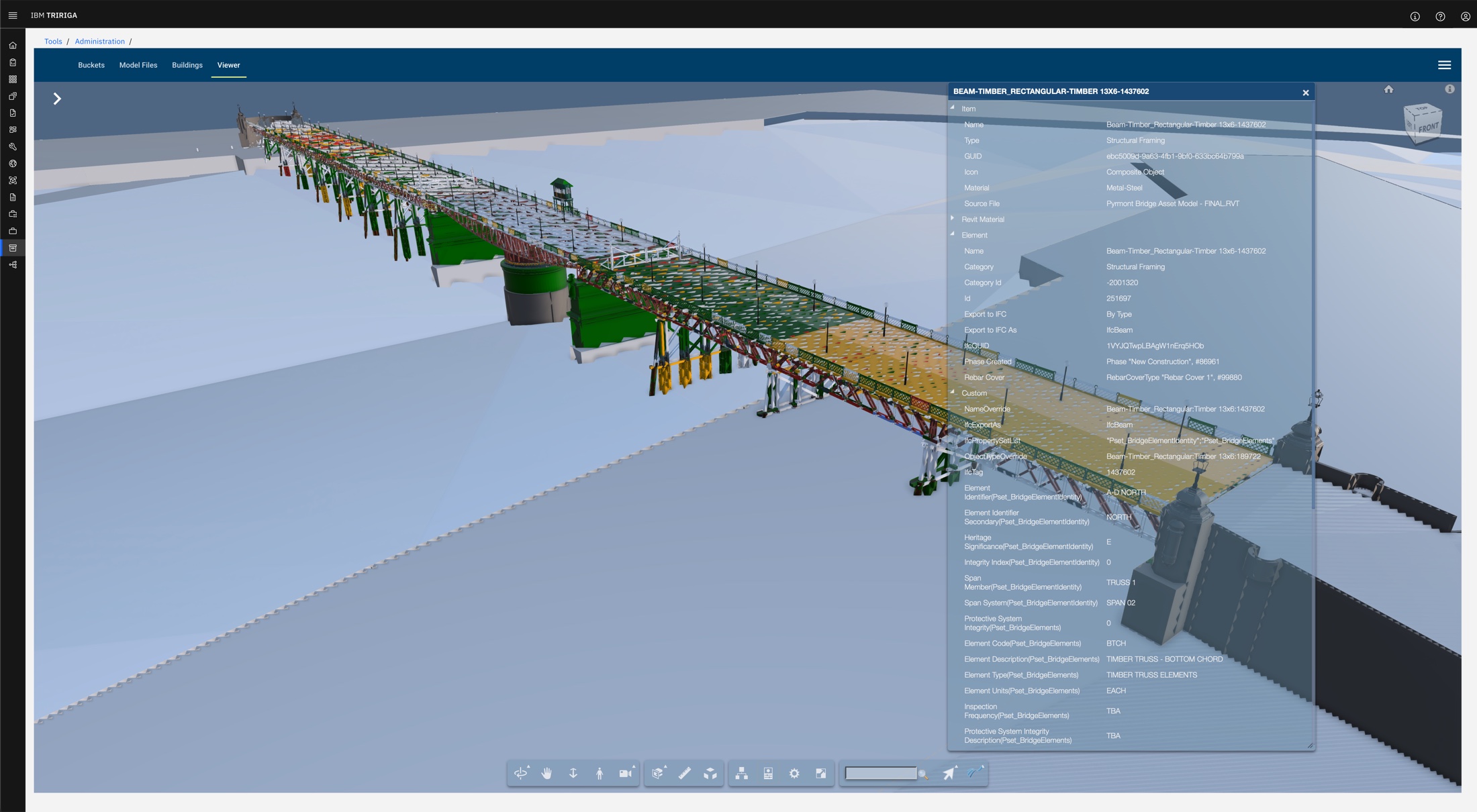Image resolution: width=1477 pixels, height=812 pixels.
Task: Click the home view icon near view cube
Action: [1388, 89]
